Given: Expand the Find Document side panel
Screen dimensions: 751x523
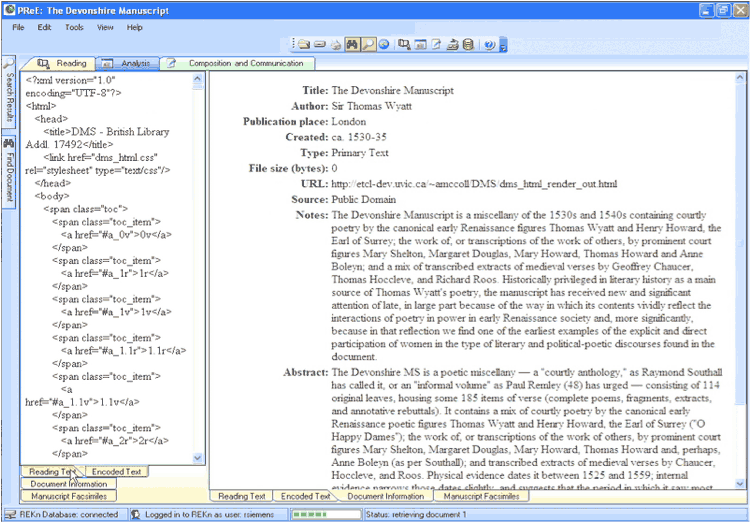Looking at the screenshot, I should coord(9,174).
